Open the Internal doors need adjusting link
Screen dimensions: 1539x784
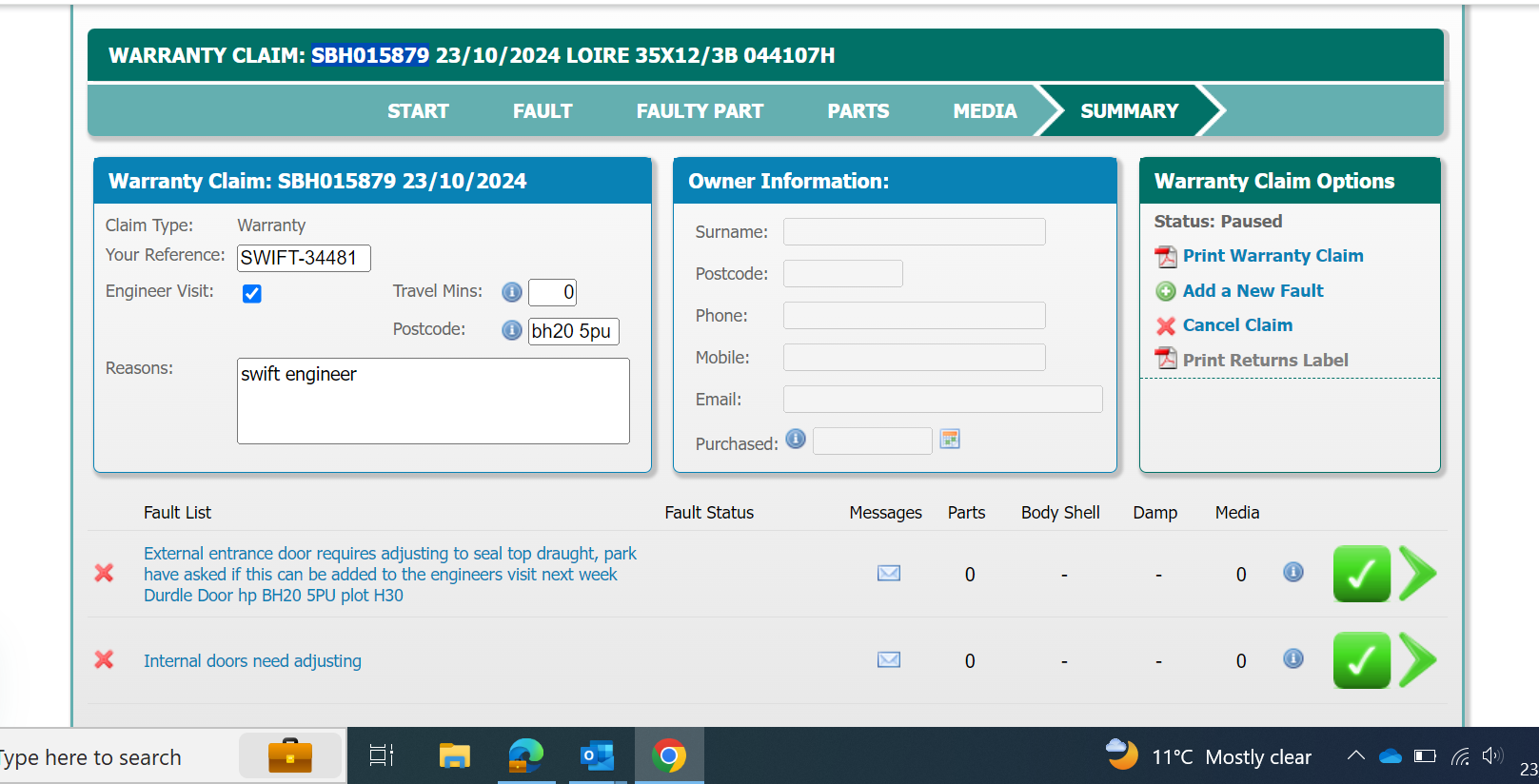252,660
